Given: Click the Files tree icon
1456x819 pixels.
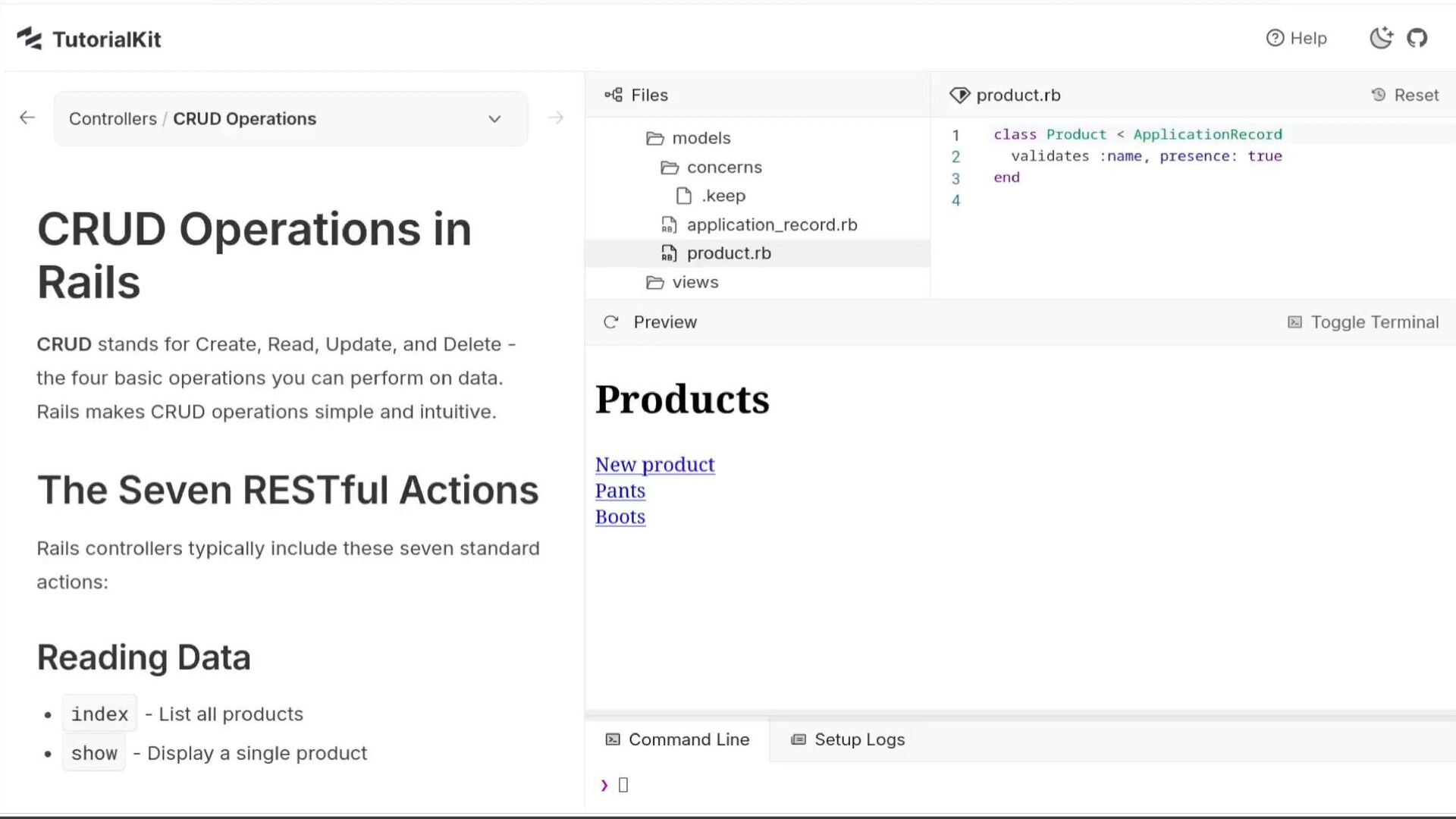Looking at the screenshot, I should 613,95.
